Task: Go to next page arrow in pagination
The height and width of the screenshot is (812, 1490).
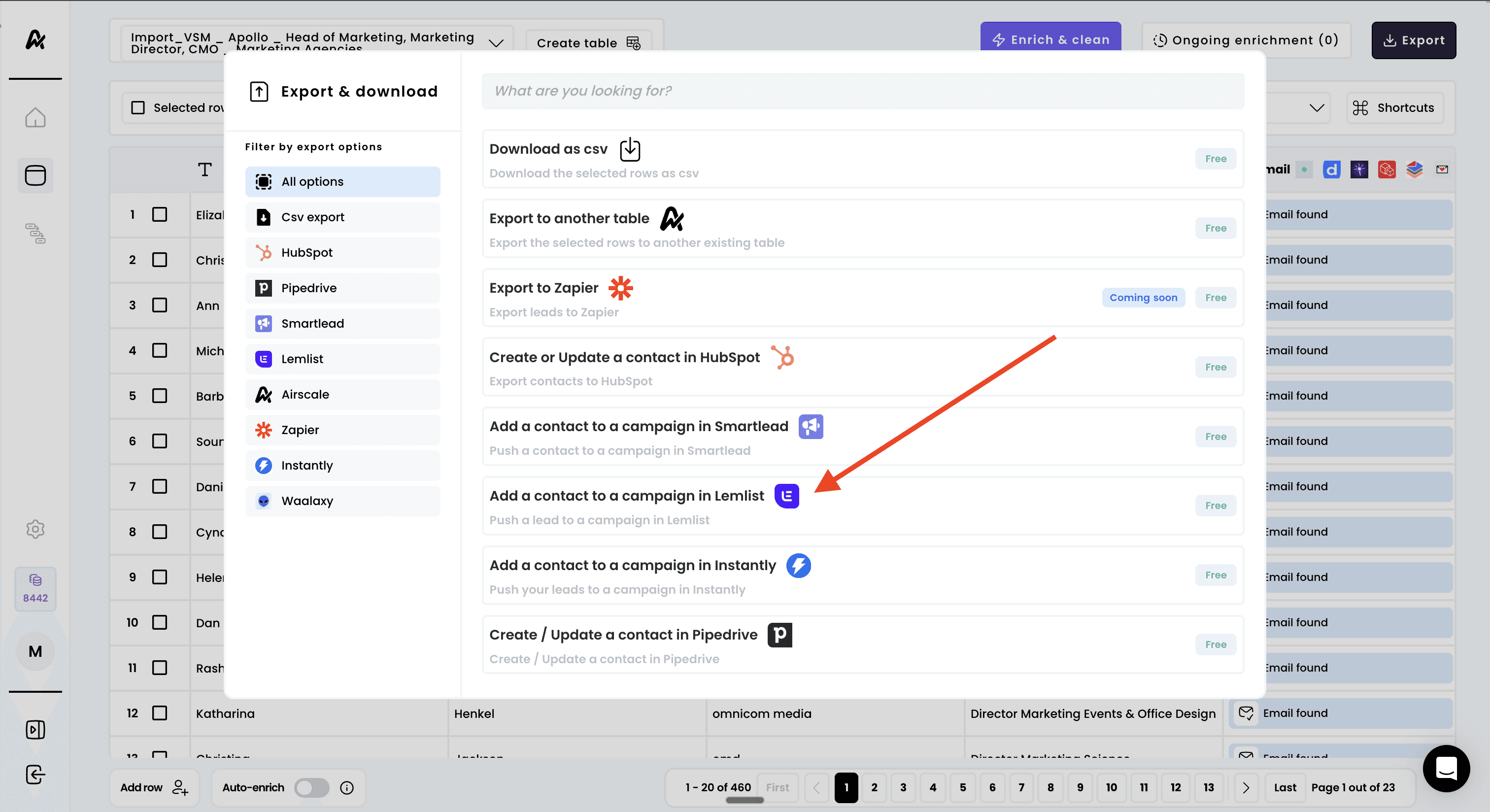Action: point(1246,787)
